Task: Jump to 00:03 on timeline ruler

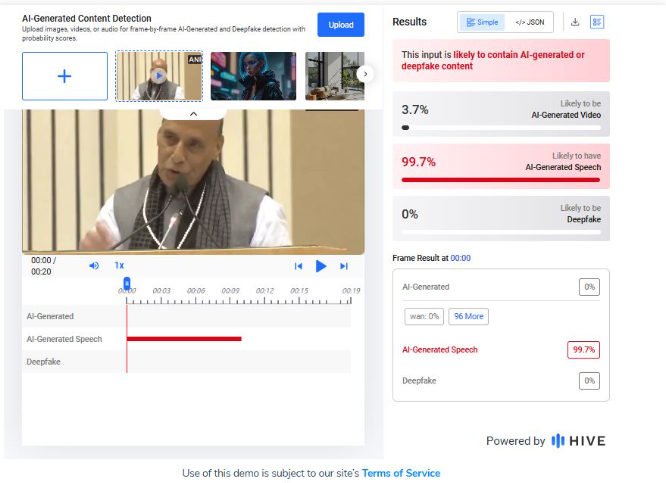Action: pyautogui.click(x=161, y=291)
